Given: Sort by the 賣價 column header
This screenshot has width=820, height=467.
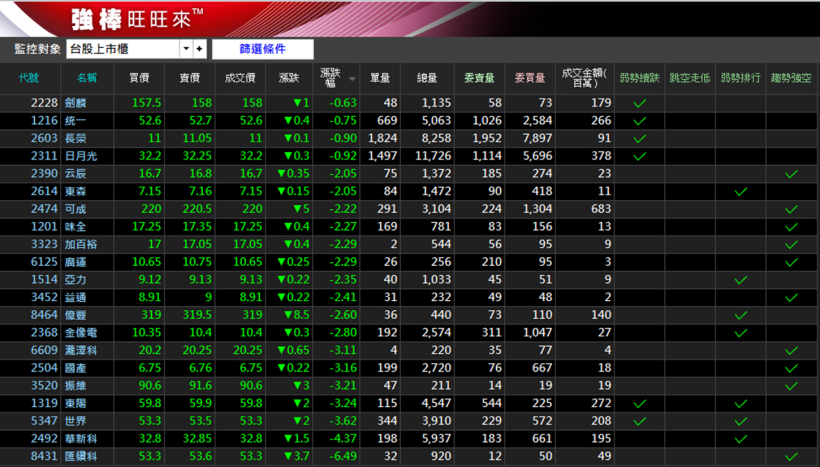Looking at the screenshot, I should point(189,78).
